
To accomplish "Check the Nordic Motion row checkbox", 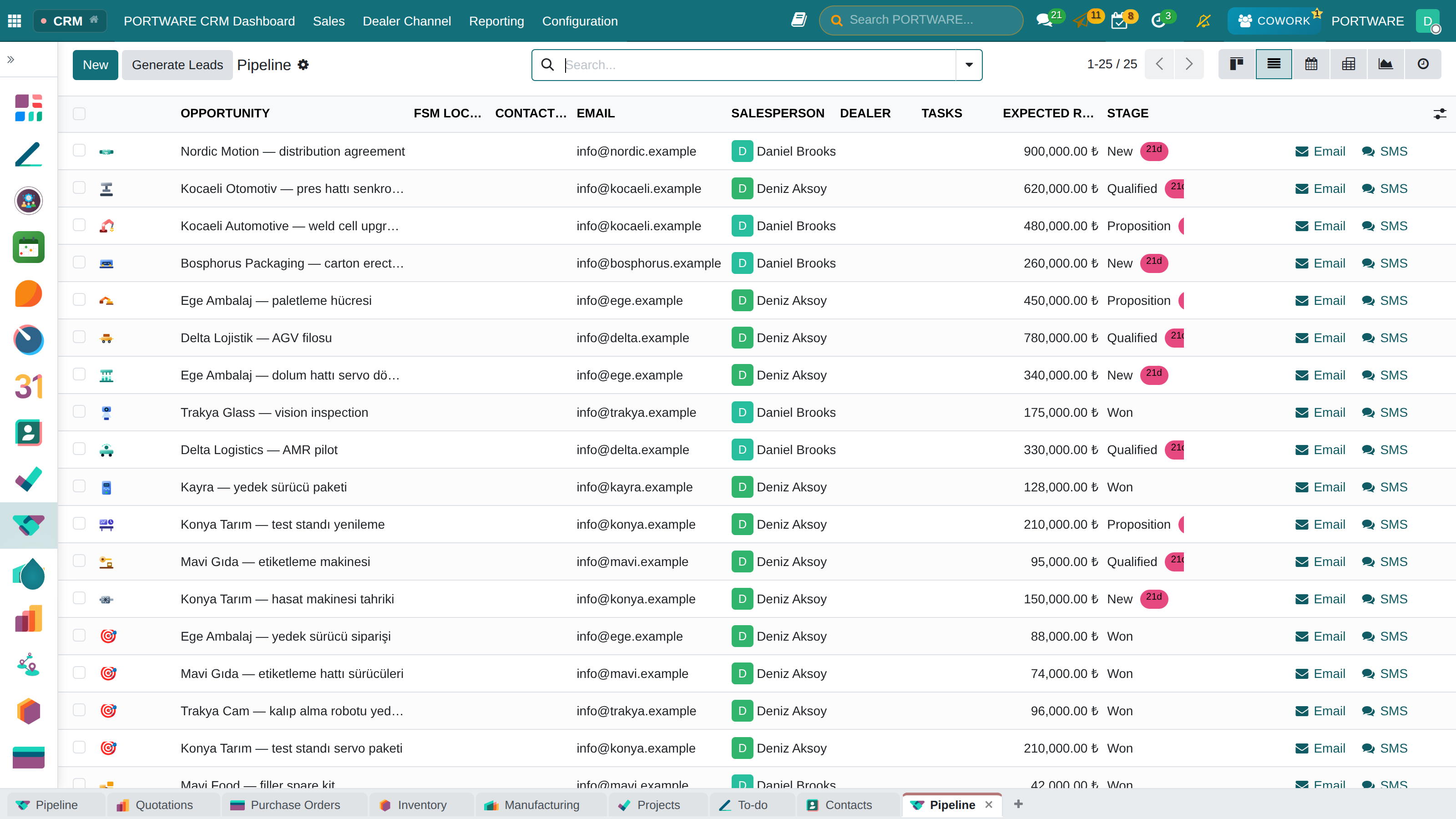I will pyautogui.click(x=79, y=150).
